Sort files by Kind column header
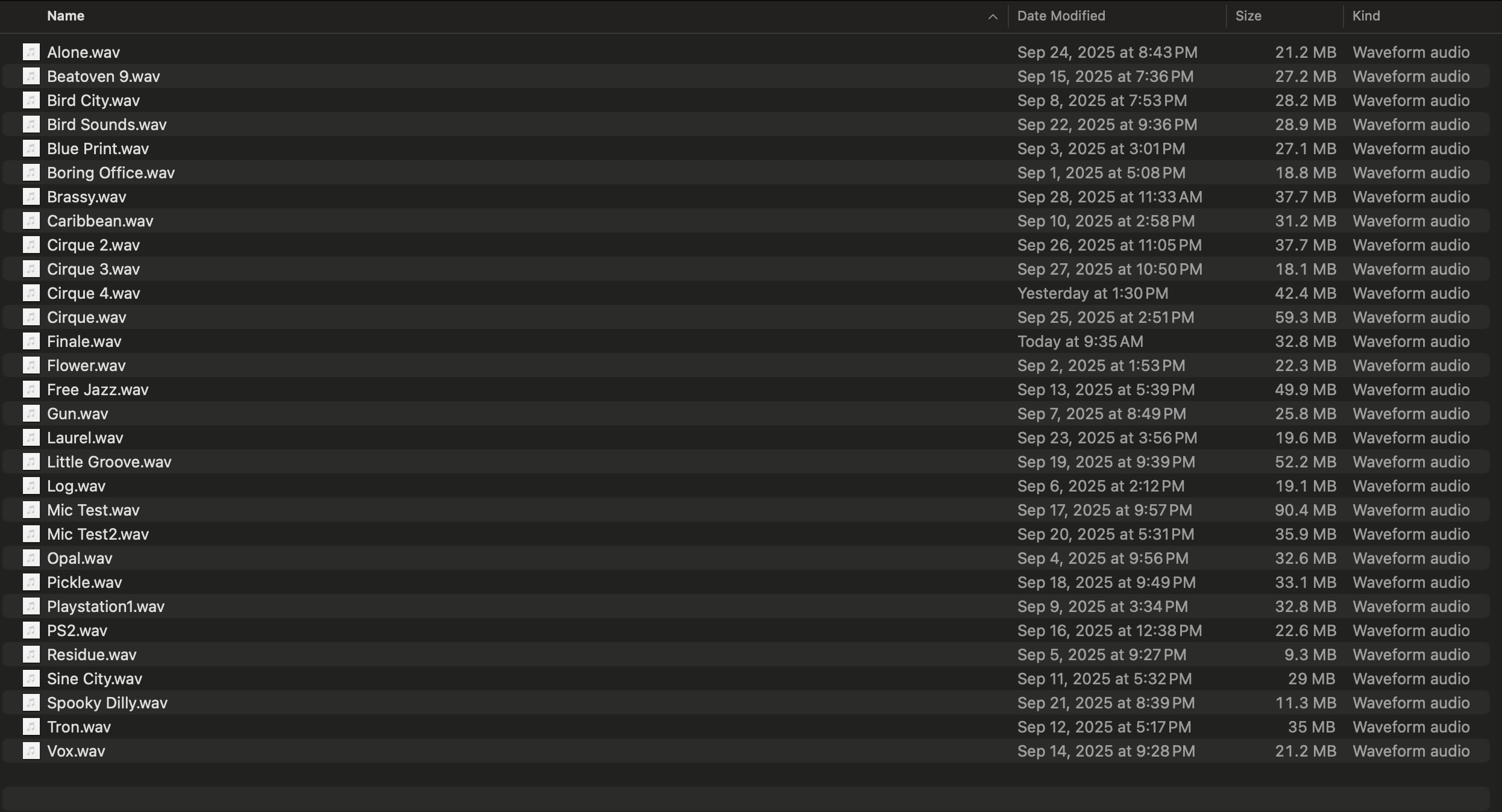 [1366, 16]
